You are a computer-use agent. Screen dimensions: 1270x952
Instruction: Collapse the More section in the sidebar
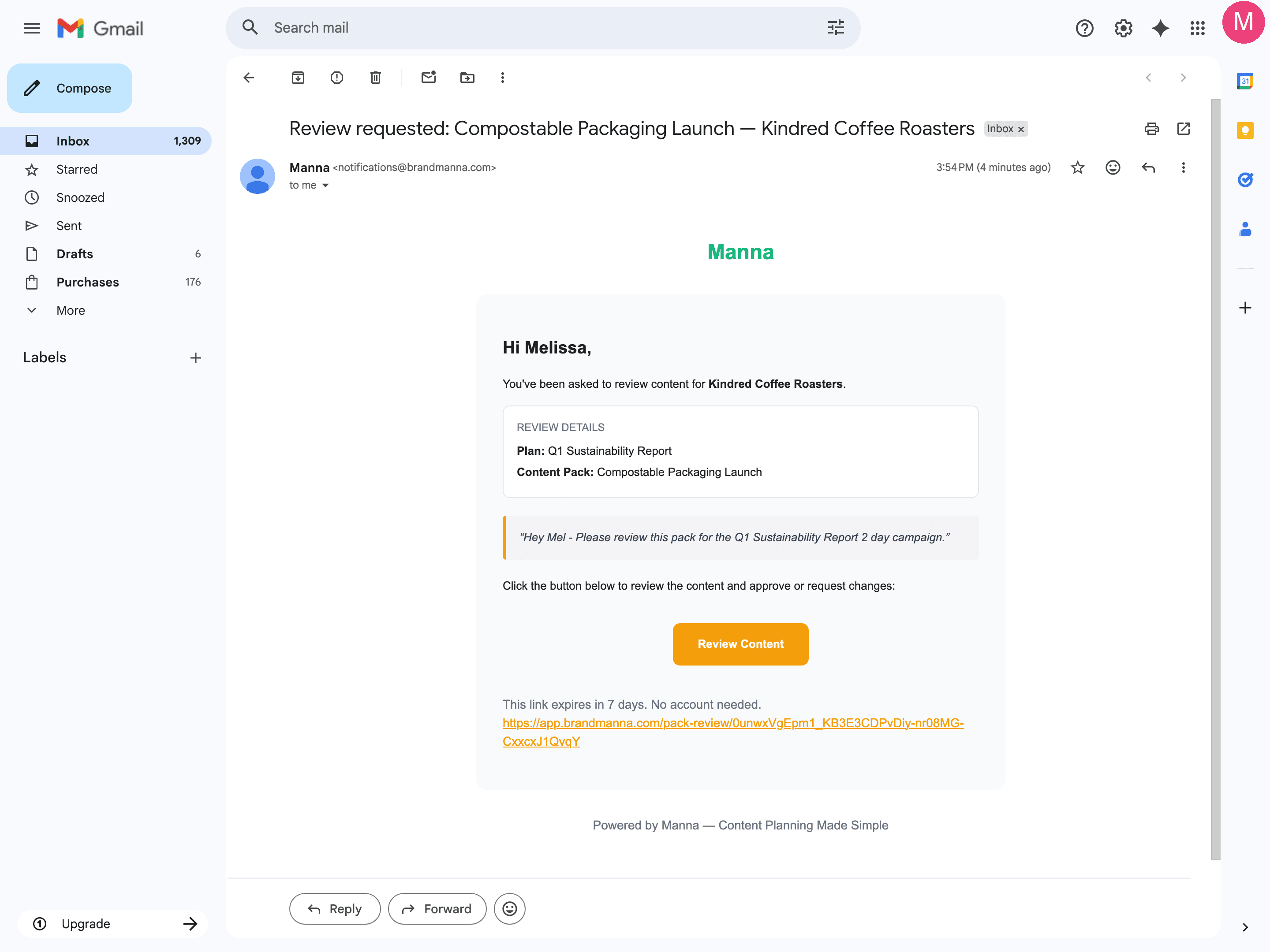(32, 310)
